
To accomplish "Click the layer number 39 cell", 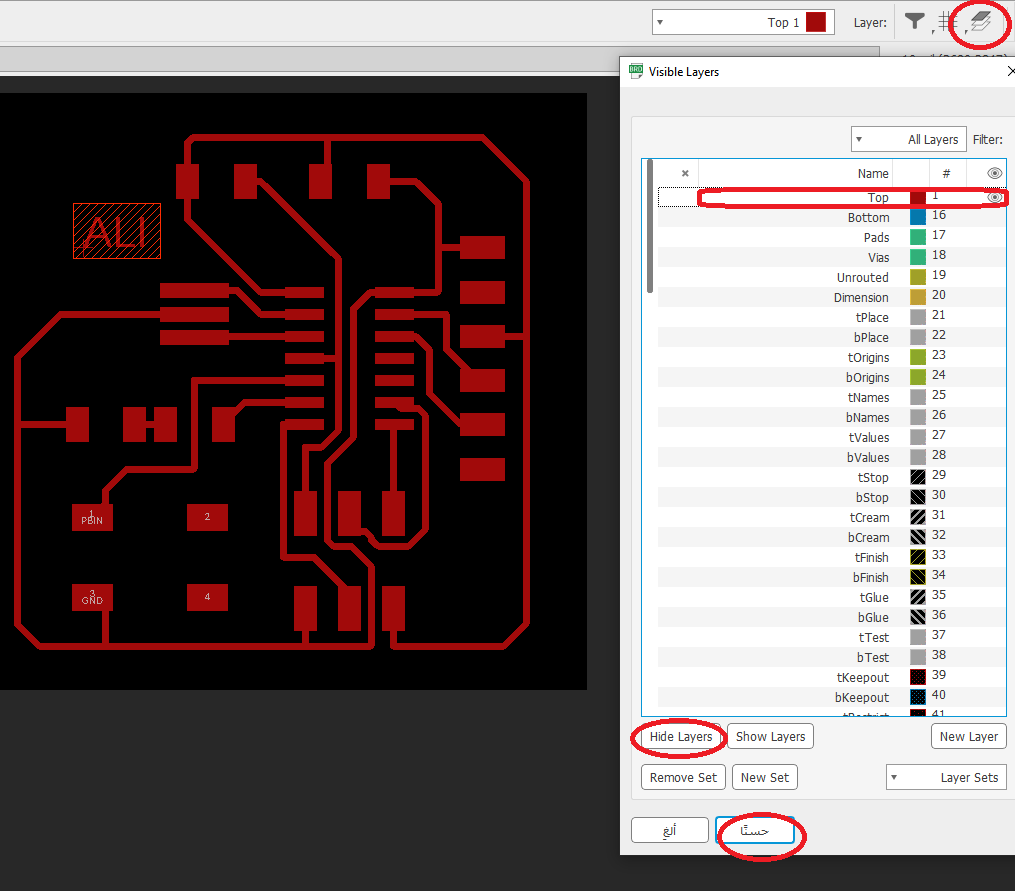I will pos(938,674).
